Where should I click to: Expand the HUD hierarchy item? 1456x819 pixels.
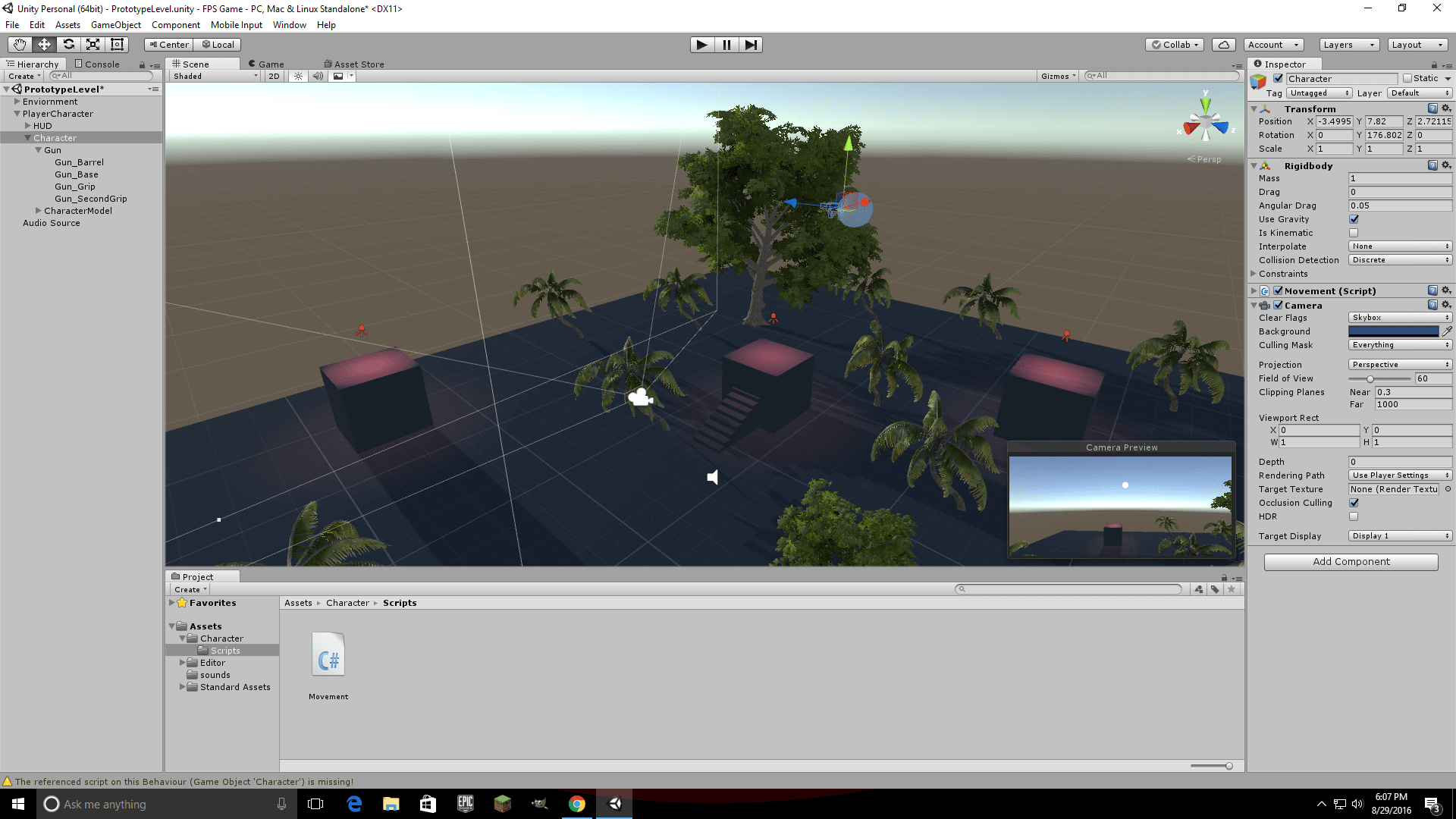tap(27, 126)
